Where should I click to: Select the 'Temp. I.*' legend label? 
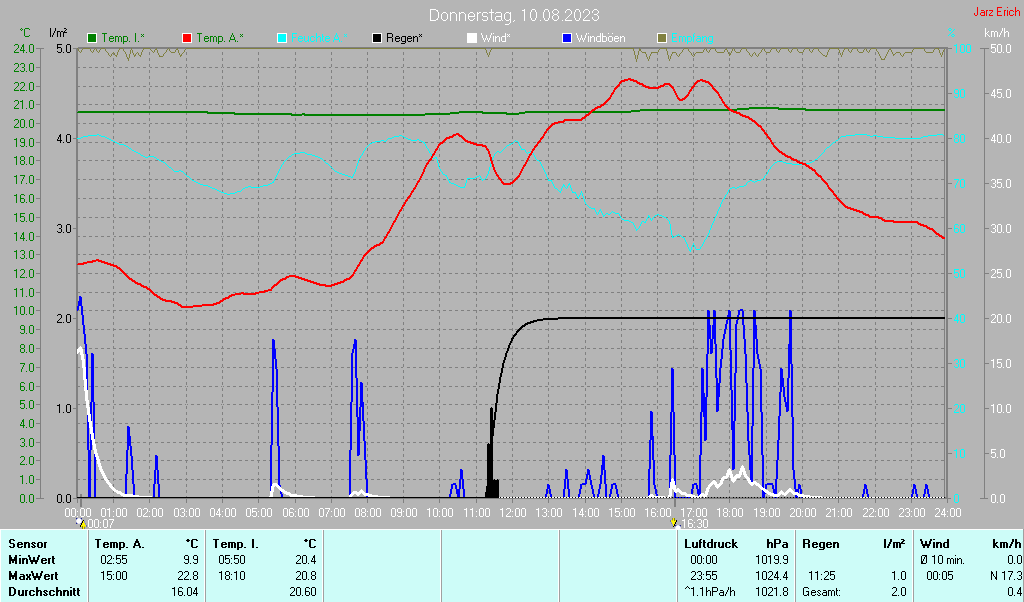pos(123,39)
